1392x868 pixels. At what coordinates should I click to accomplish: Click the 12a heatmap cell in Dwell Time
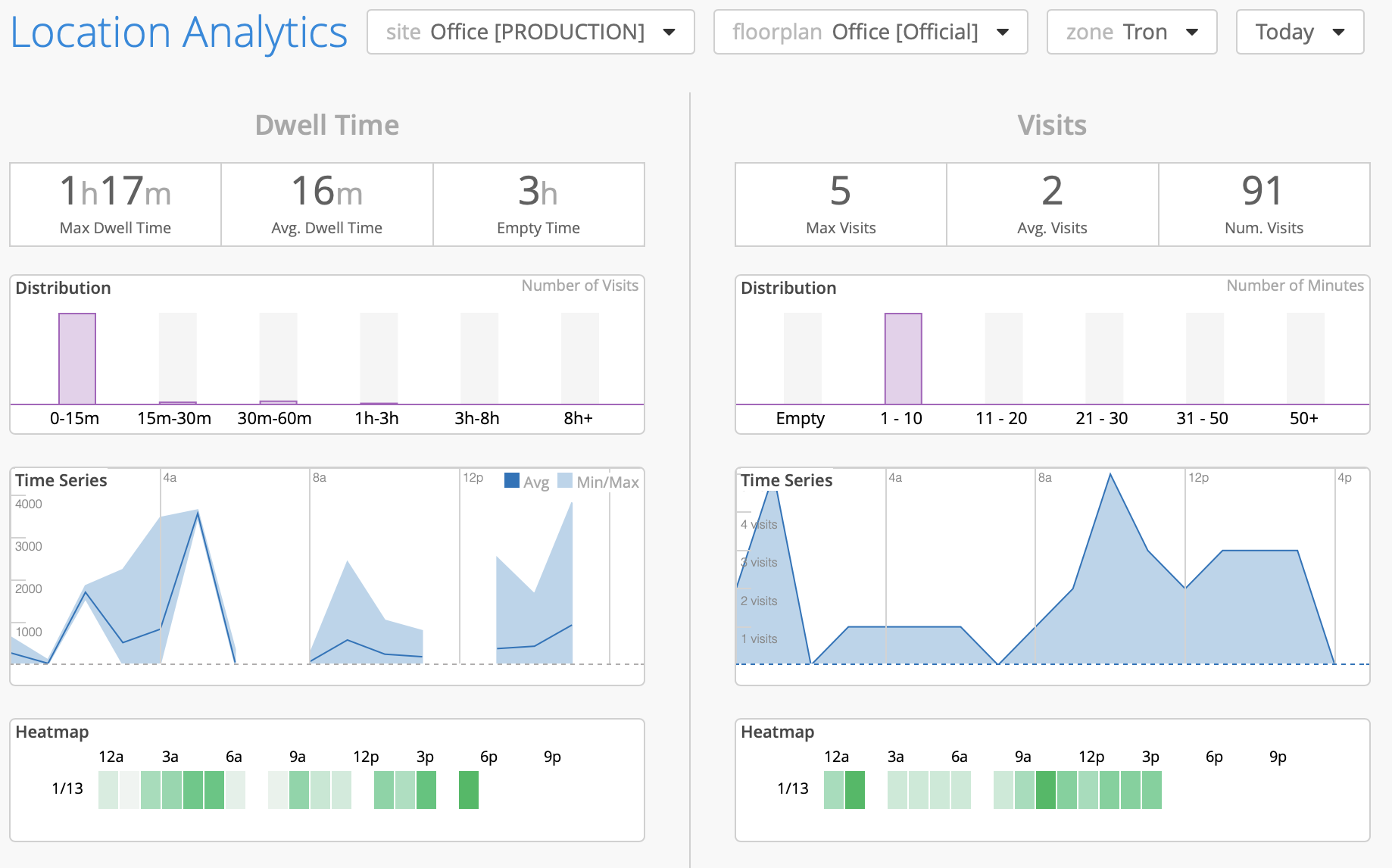pos(108,790)
